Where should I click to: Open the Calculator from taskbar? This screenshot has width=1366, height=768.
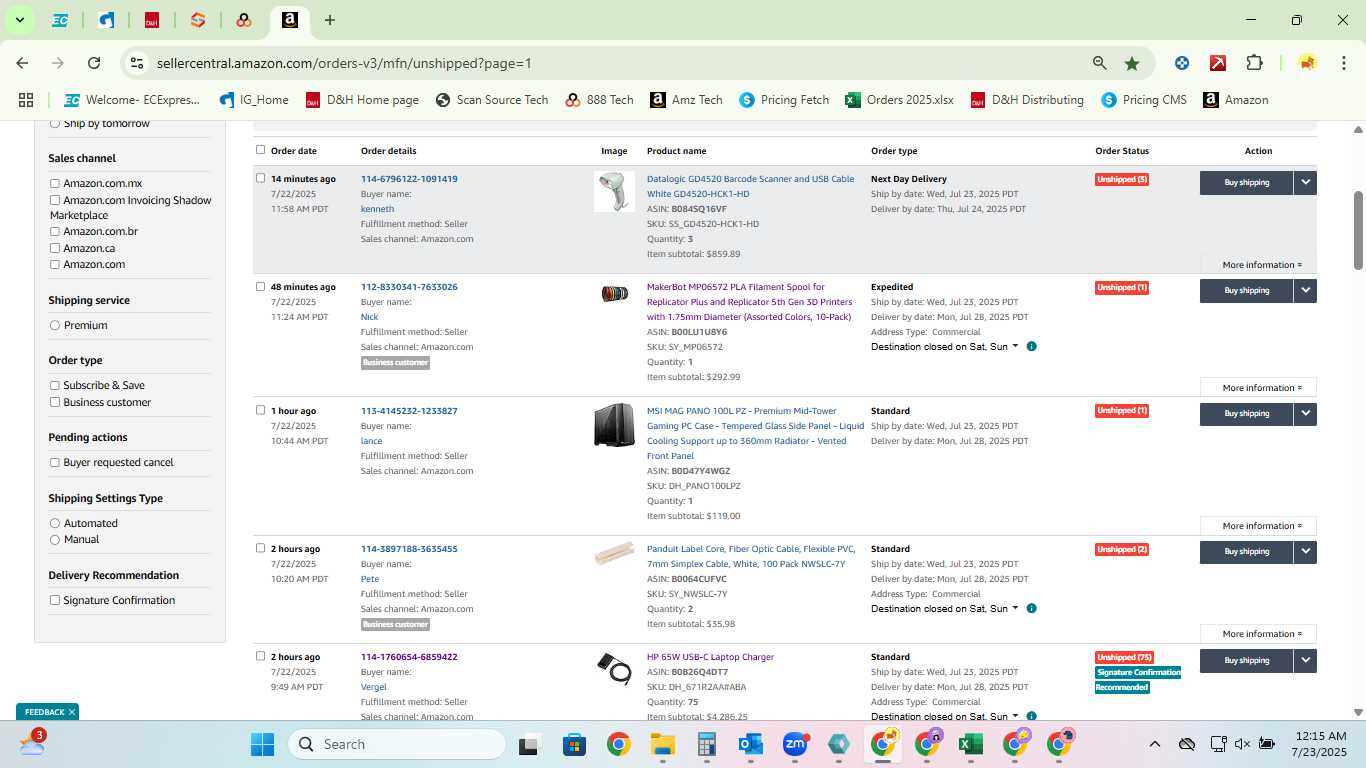tap(706, 744)
